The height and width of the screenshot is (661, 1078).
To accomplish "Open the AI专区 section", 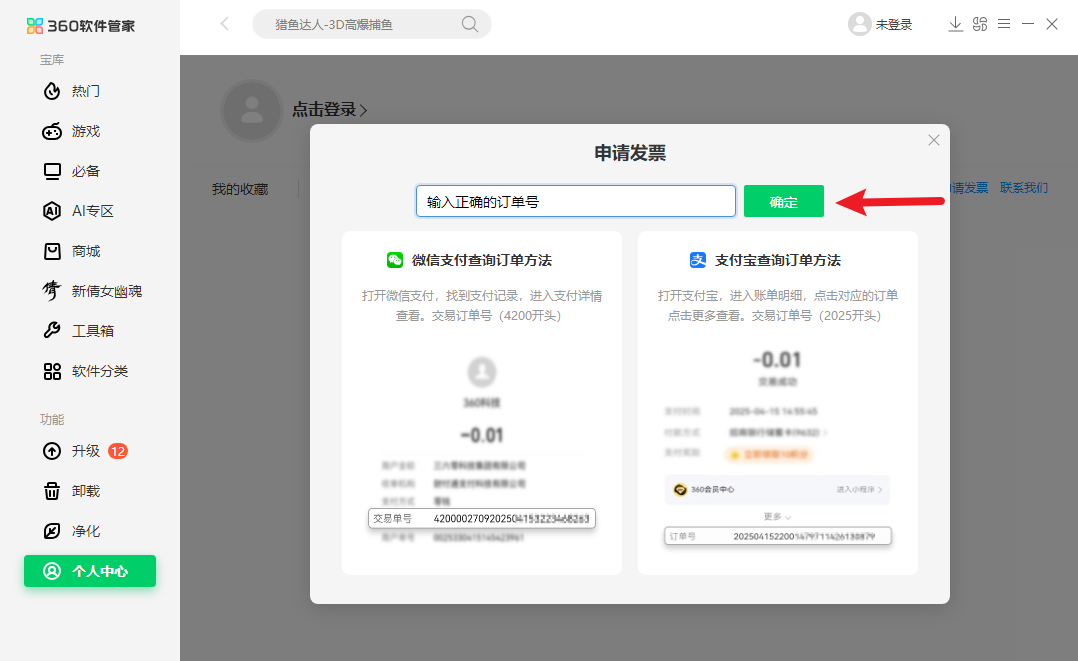I will click(x=78, y=210).
